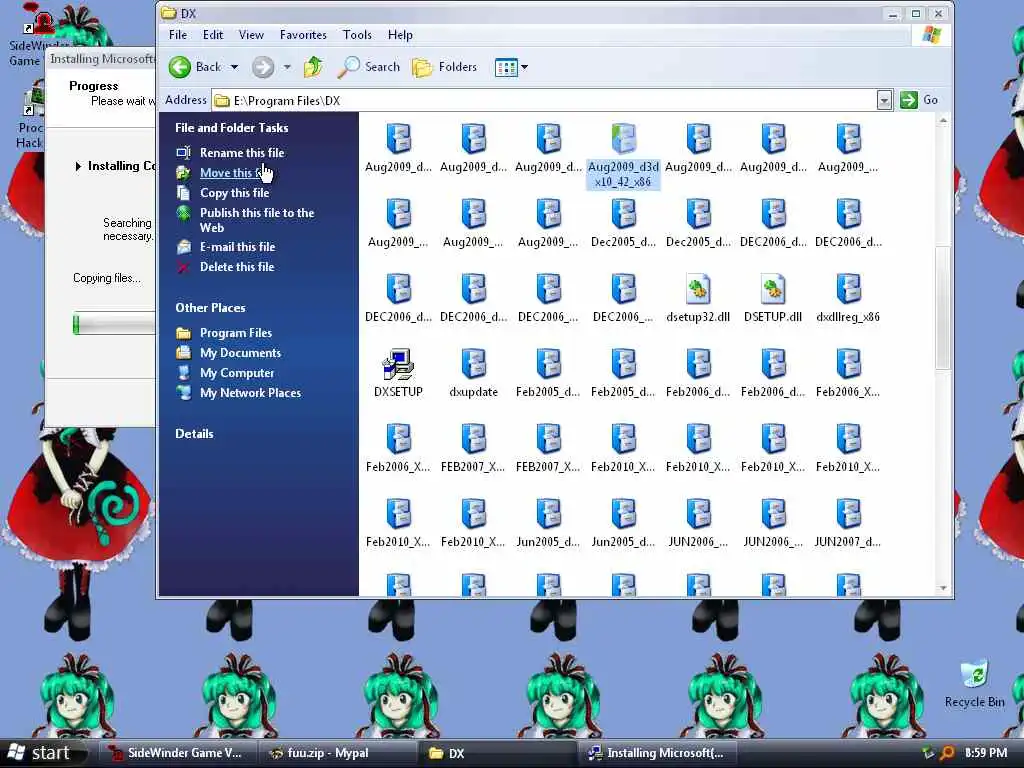Select the dsetup32.dll file icon
Screen dimensions: 1024x768
tap(697, 298)
